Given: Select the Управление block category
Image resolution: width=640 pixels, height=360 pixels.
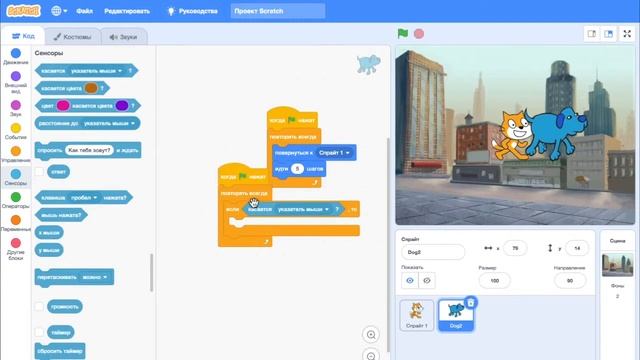Looking at the screenshot, I should click(x=16, y=154).
